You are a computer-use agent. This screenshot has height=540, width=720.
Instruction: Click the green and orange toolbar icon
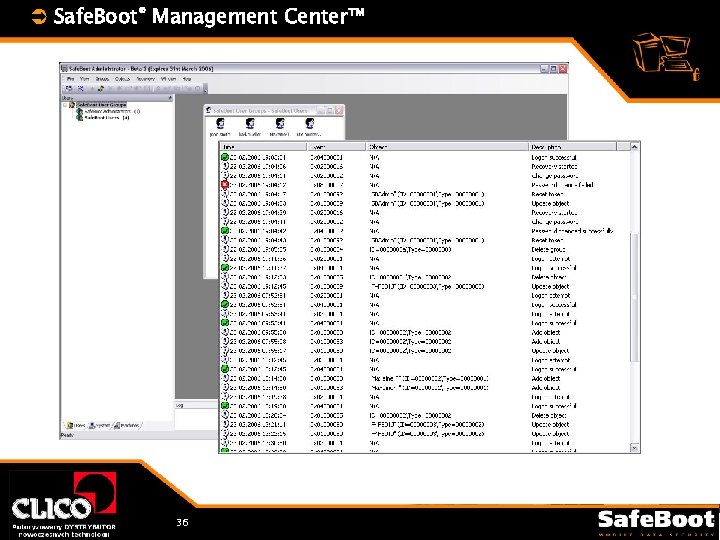click(x=101, y=88)
